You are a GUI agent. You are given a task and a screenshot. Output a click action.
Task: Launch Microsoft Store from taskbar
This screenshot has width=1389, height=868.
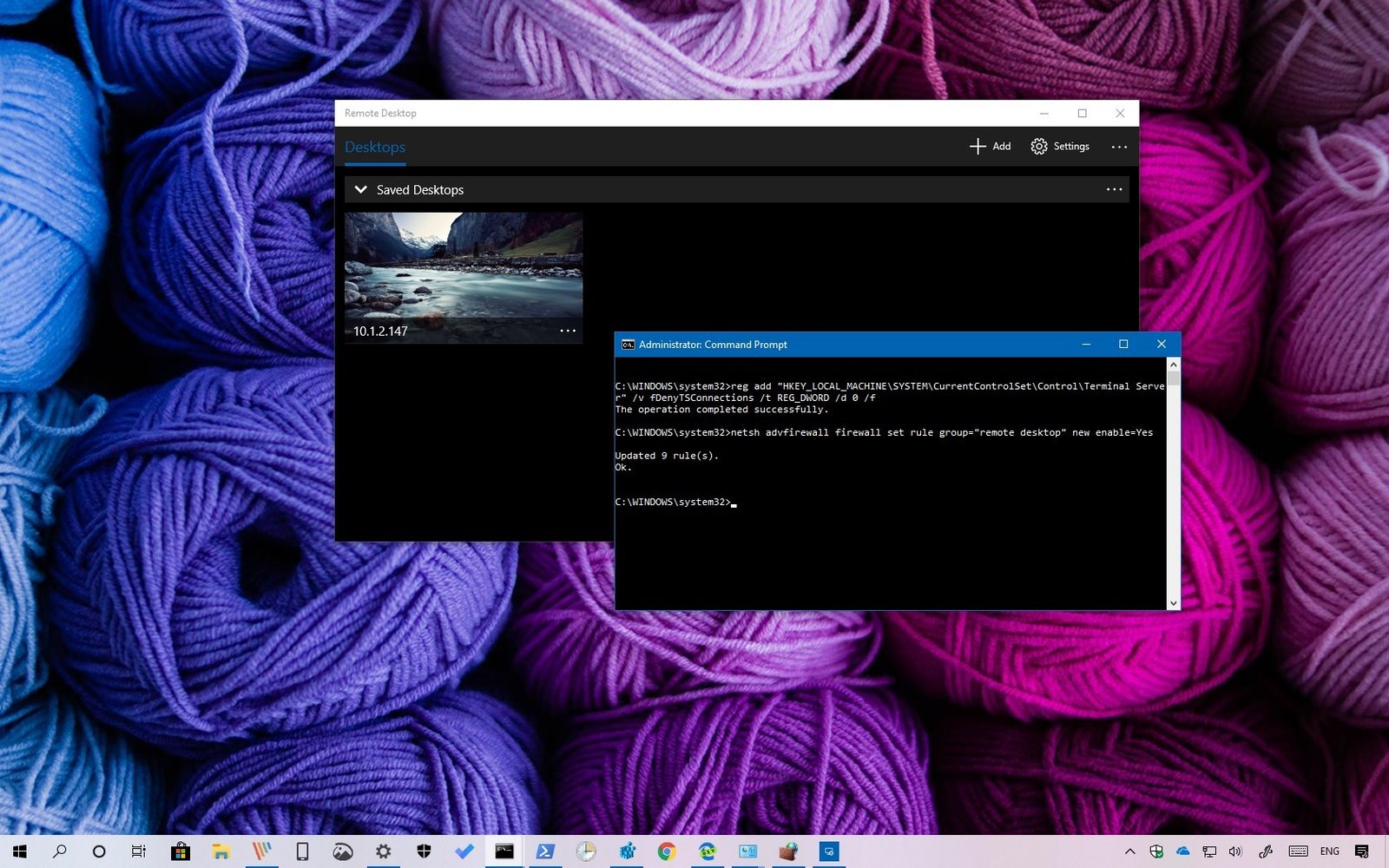[x=181, y=852]
